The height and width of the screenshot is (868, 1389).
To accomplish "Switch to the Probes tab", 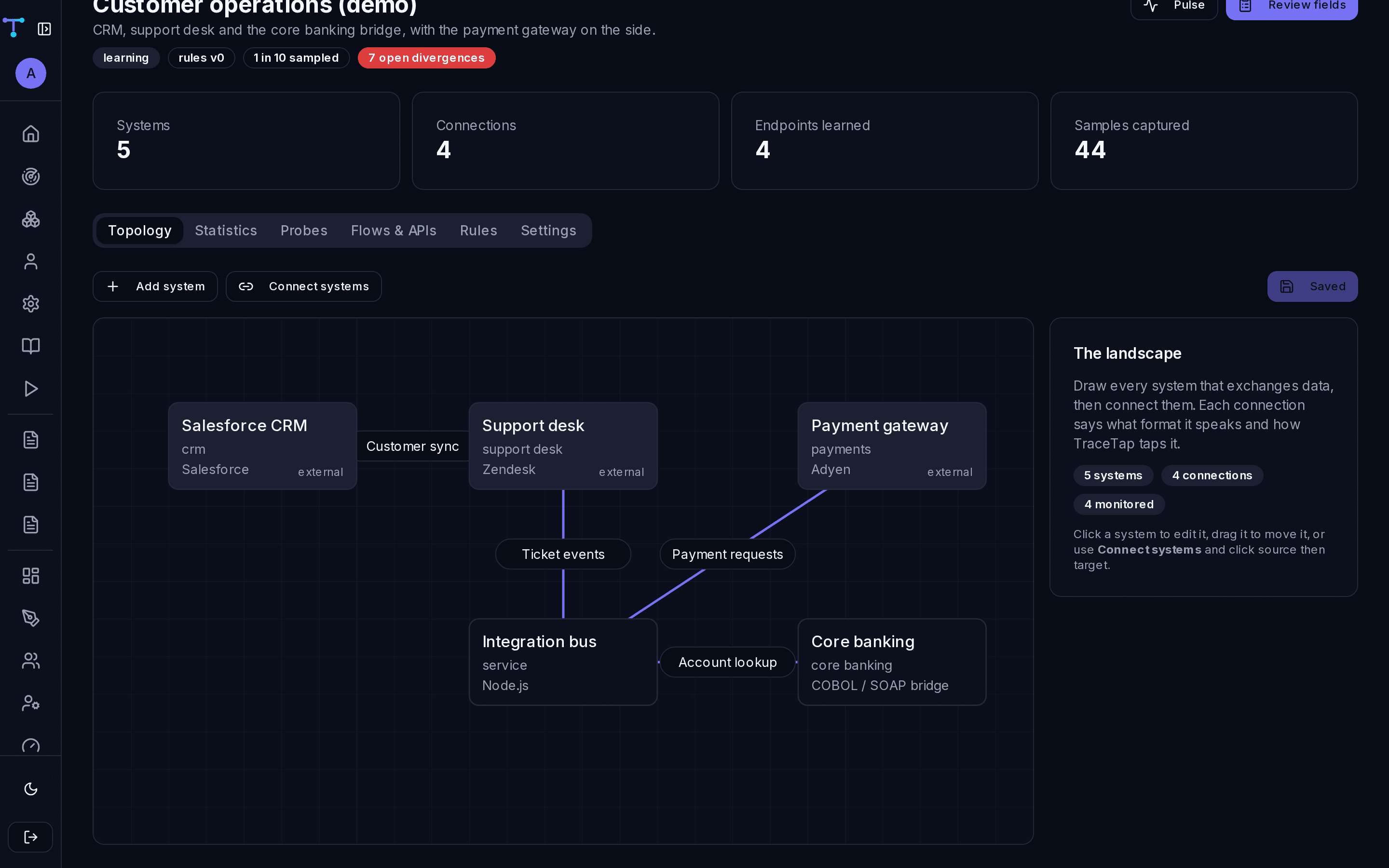I will (304, 230).
